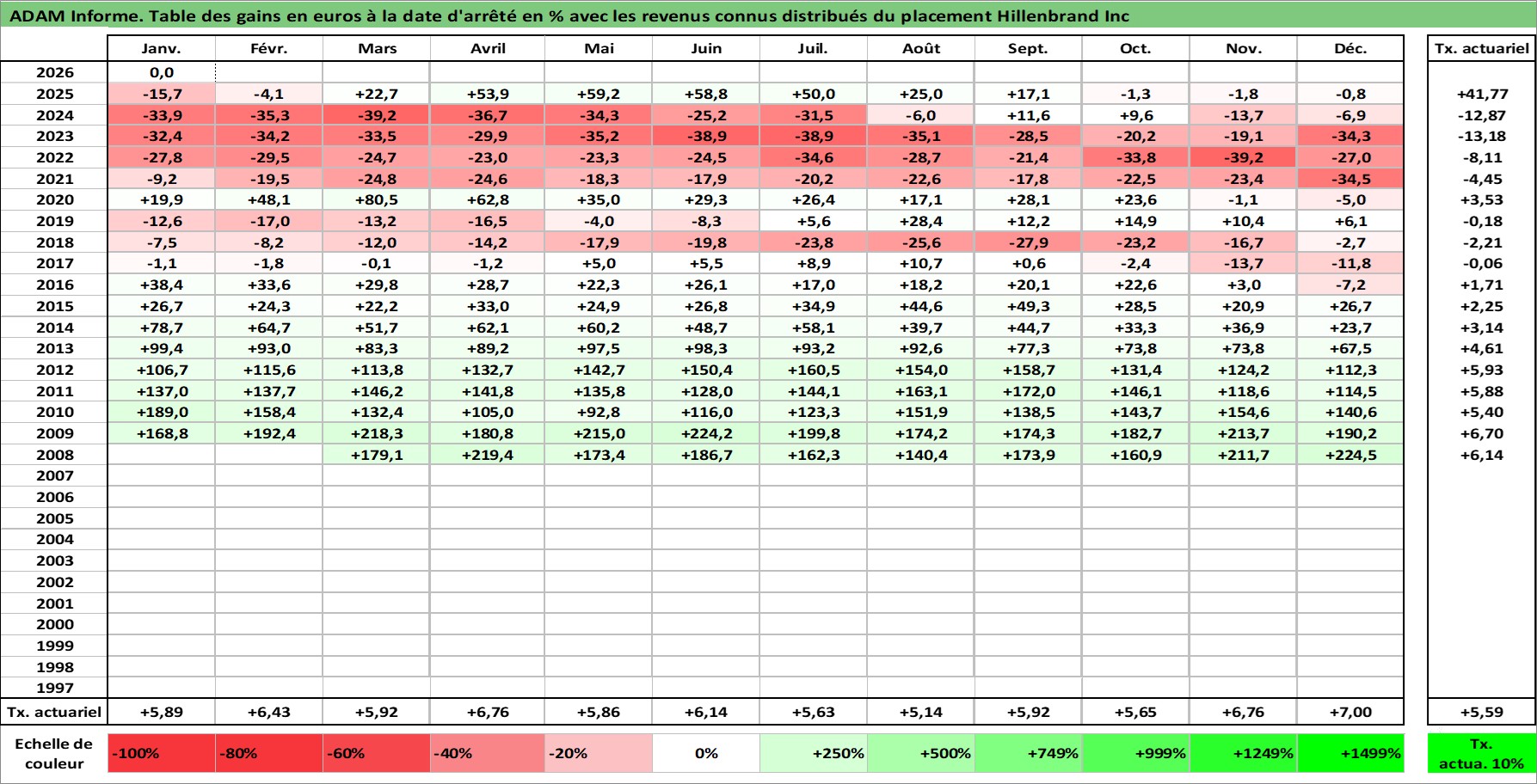Click the -39,2 cell in Mars 2024
1537x784 pixels.
pos(377,115)
